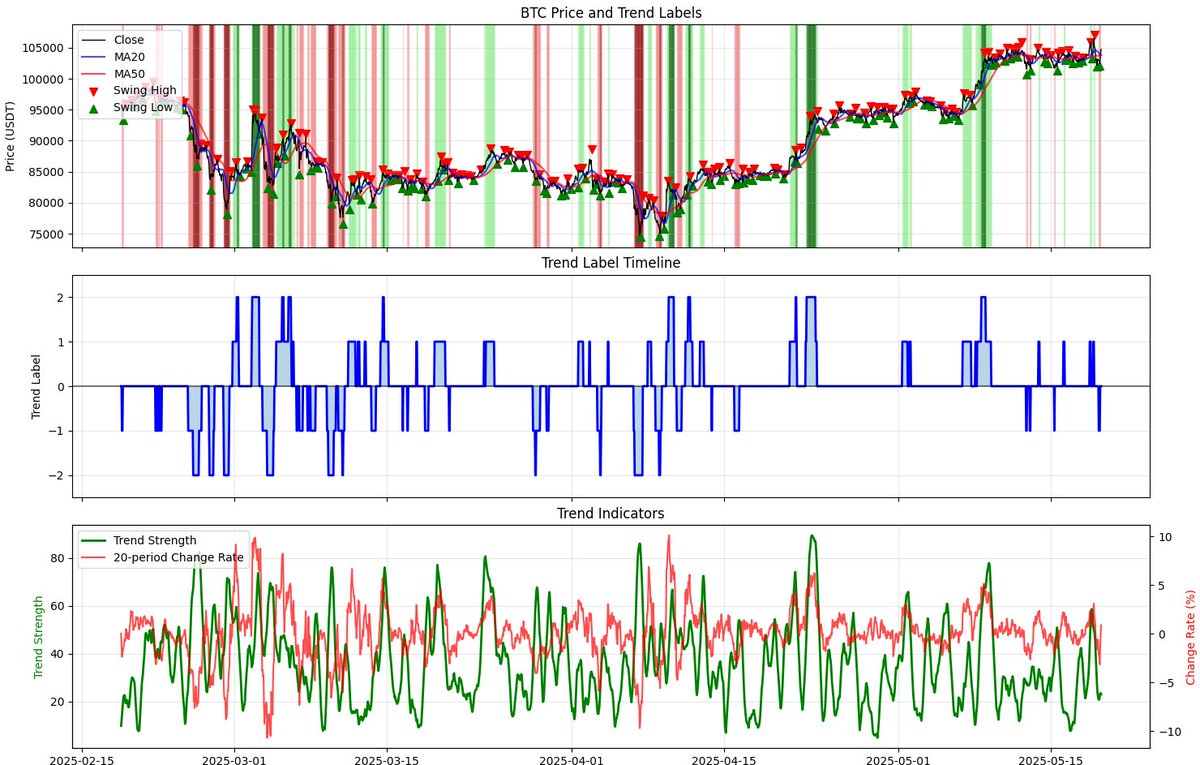Click the red "Change Rate (%)" axis label
Screen dimensions: 1200x765
[x=1191, y=636]
